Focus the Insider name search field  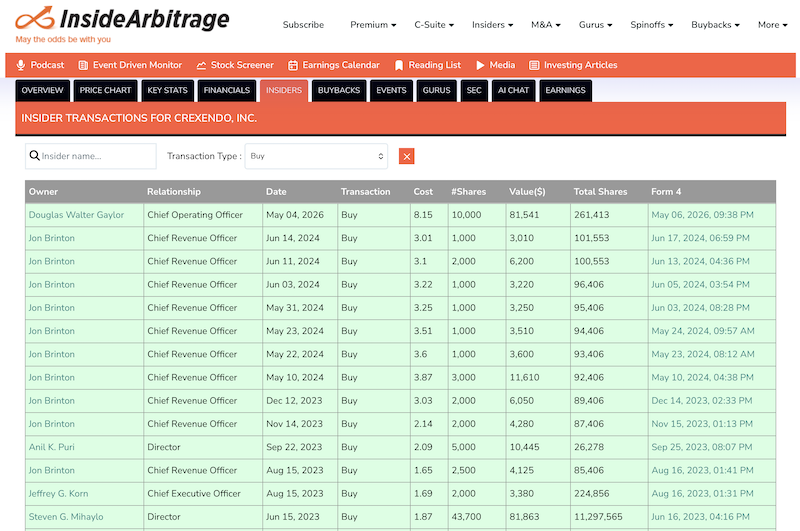pyautogui.click(x=91, y=156)
